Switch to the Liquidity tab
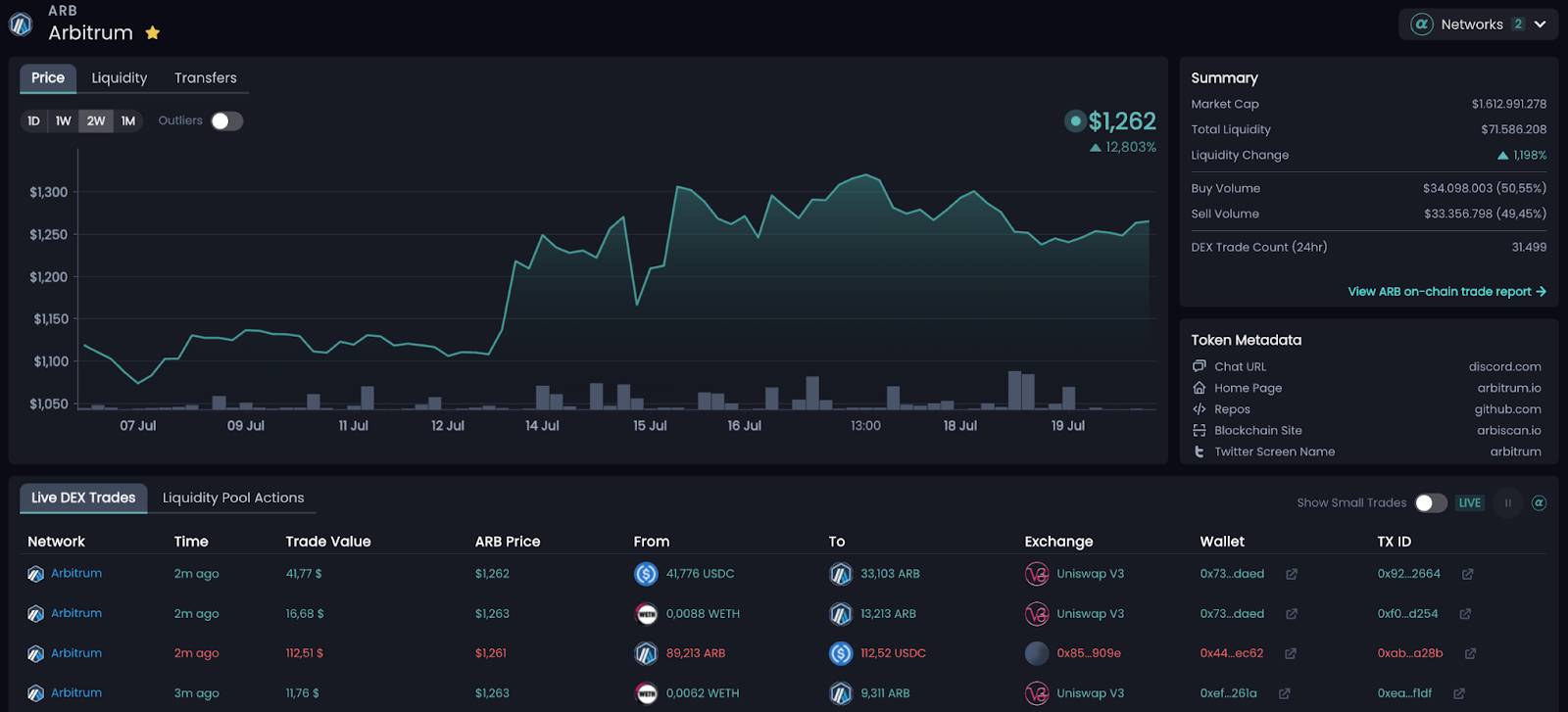This screenshot has width=1568, height=712. pyautogui.click(x=120, y=77)
